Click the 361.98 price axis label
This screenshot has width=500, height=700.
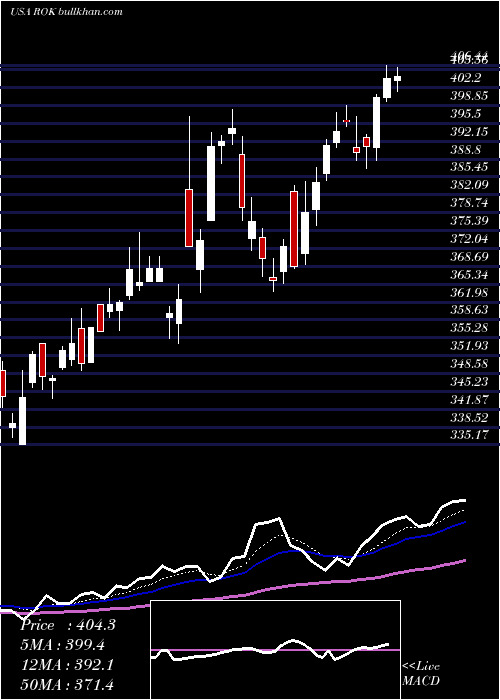[469, 292]
